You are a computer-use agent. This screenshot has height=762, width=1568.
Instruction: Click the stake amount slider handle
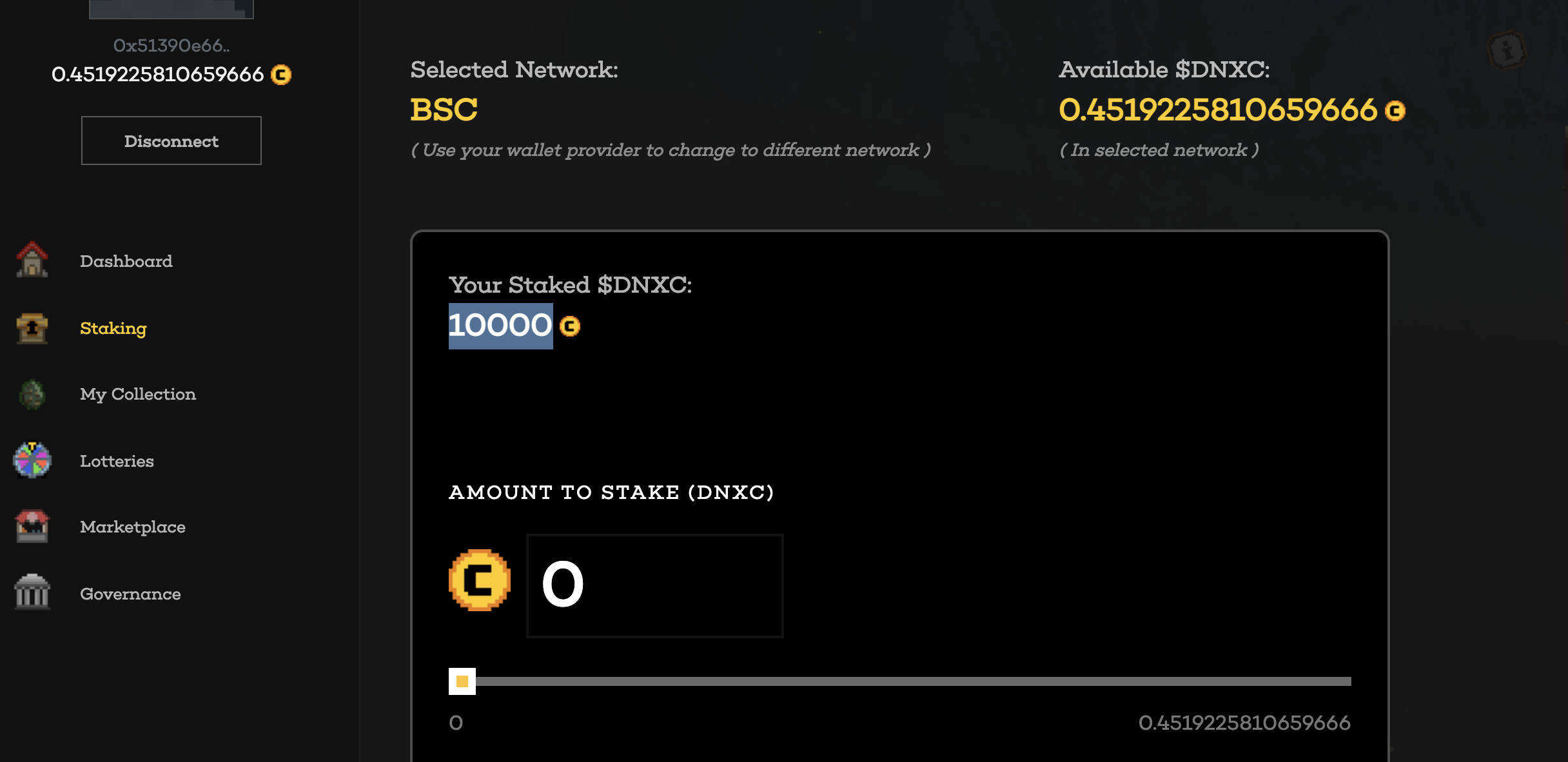click(462, 681)
